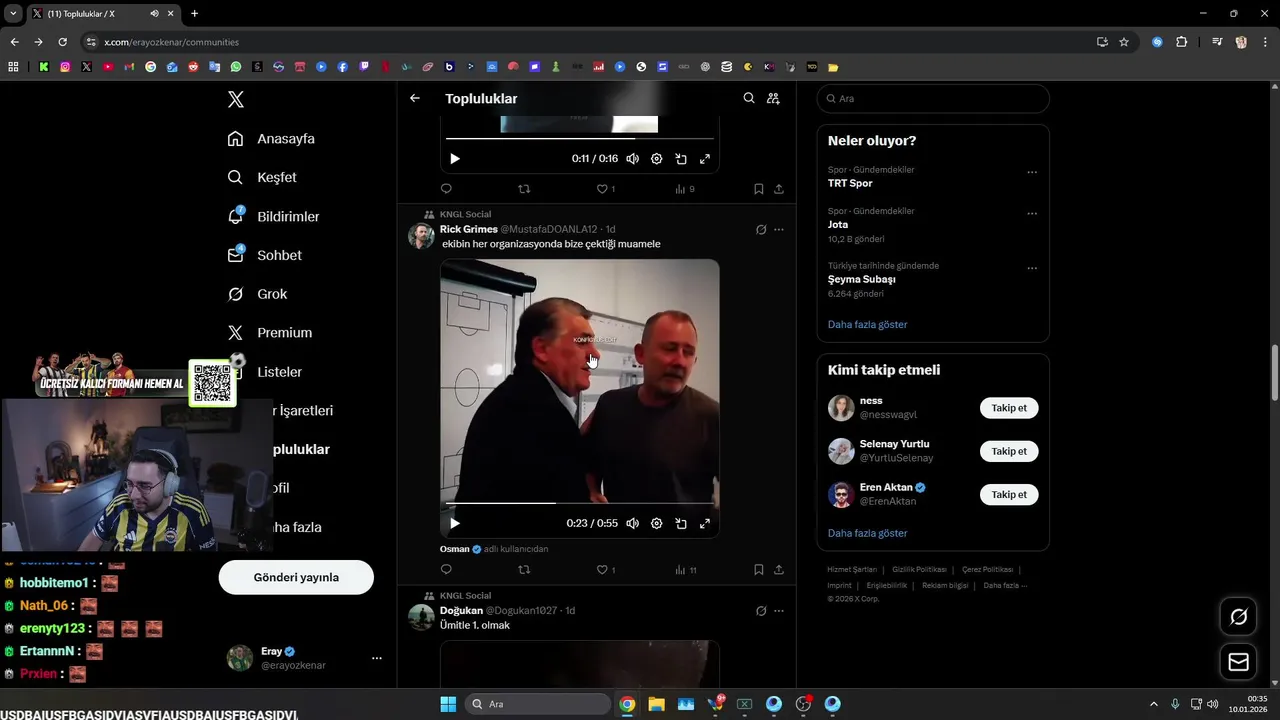Open Chrome extensions puzzle icon
Screen dimensions: 1280x720
point(1182,42)
